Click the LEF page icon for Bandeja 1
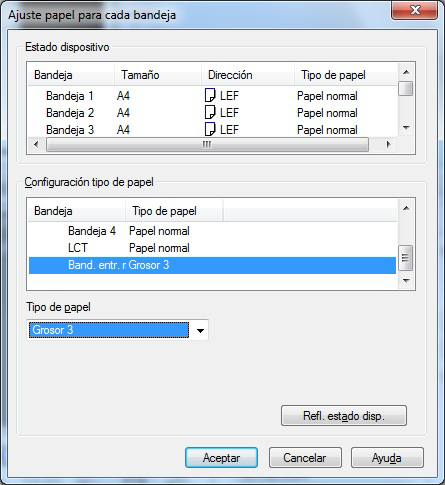This screenshot has width=445, height=485. pos(210,95)
